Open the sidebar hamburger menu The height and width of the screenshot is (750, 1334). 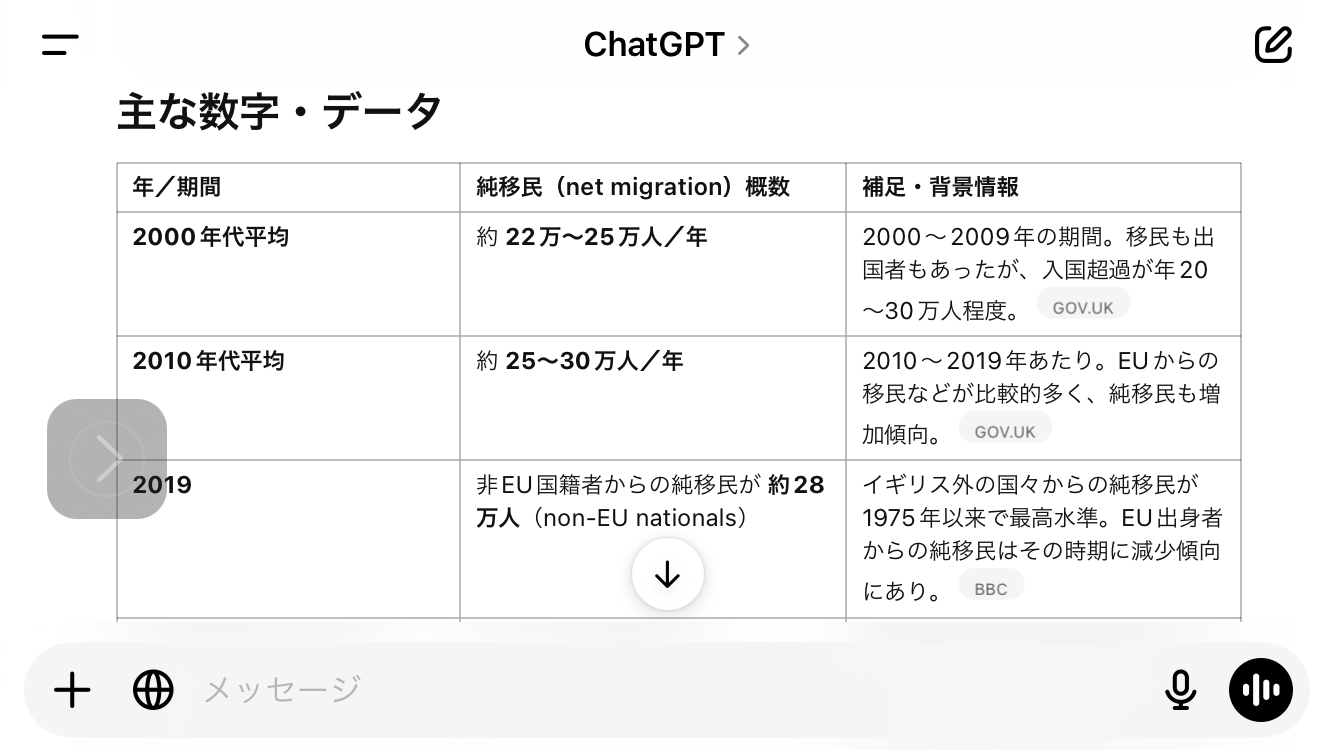point(60,44)
